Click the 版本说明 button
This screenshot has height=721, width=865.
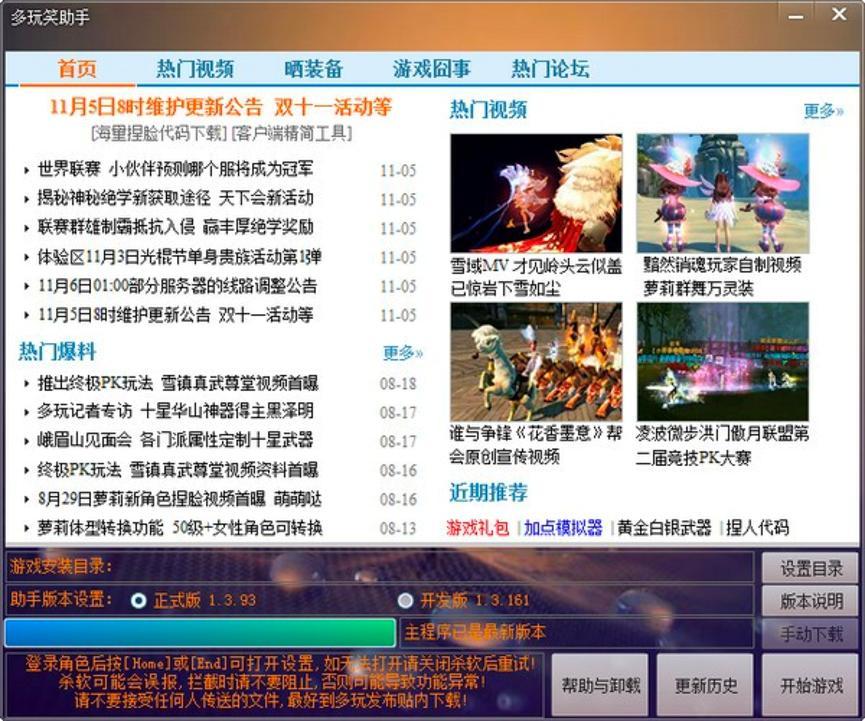click(x=811, y=601)
